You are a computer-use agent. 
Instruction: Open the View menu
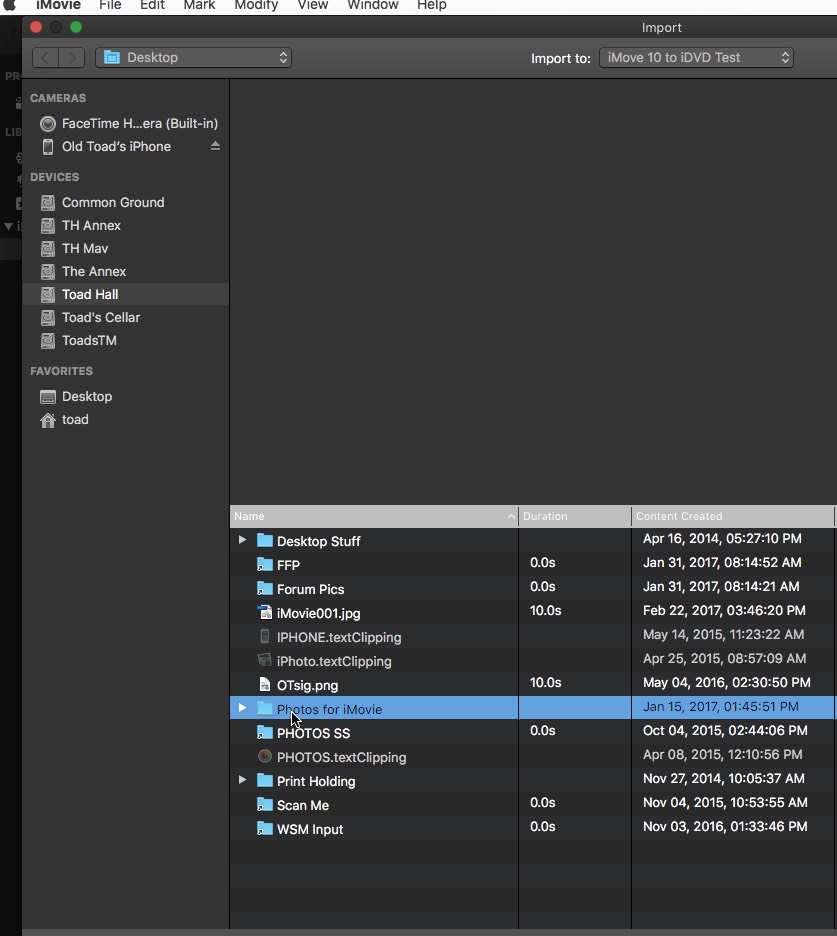313,5
